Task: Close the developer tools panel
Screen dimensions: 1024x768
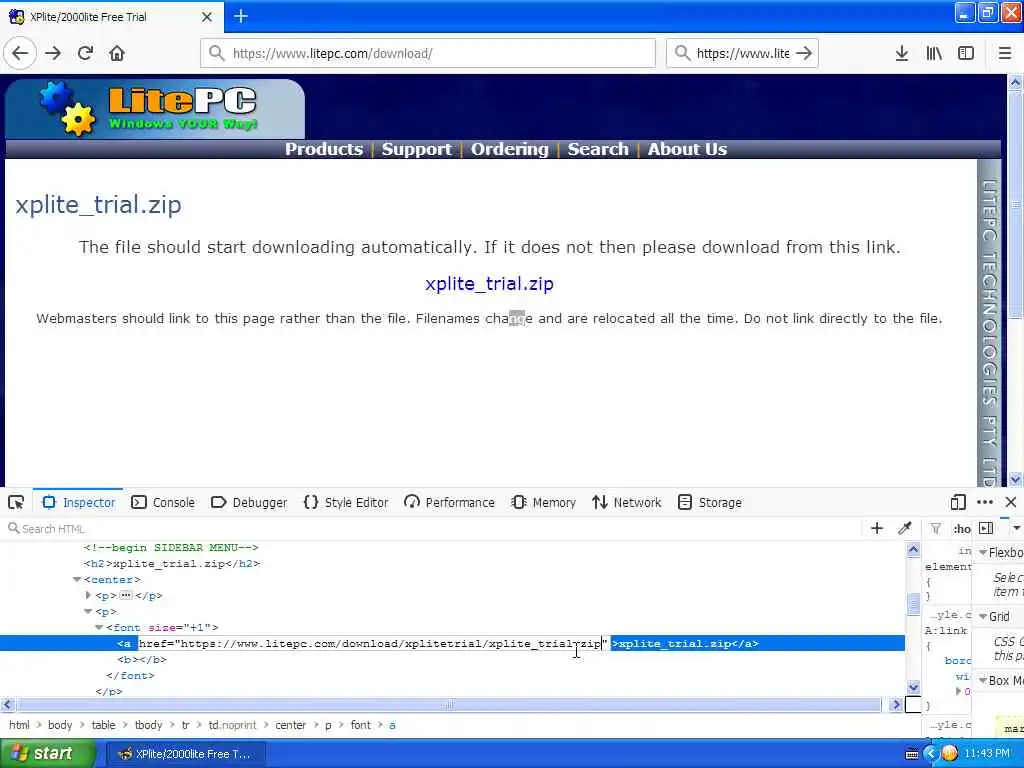Action: point(1011,502)
